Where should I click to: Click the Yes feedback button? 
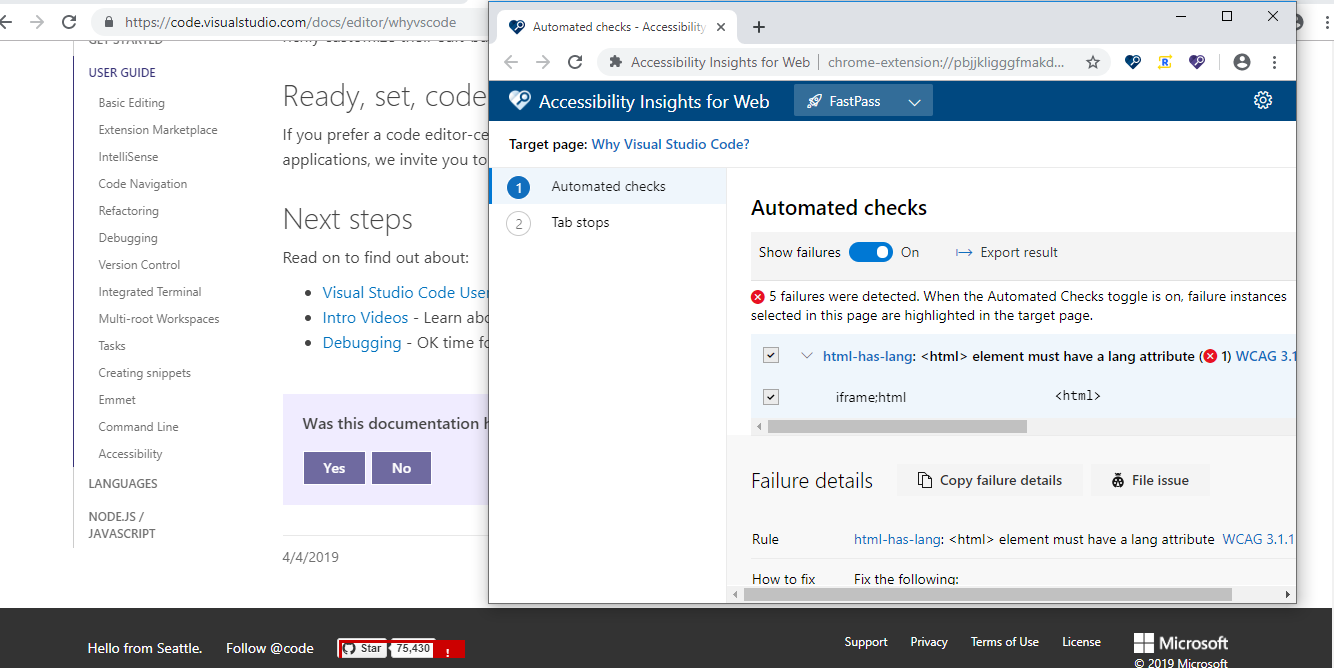point(334,468)
